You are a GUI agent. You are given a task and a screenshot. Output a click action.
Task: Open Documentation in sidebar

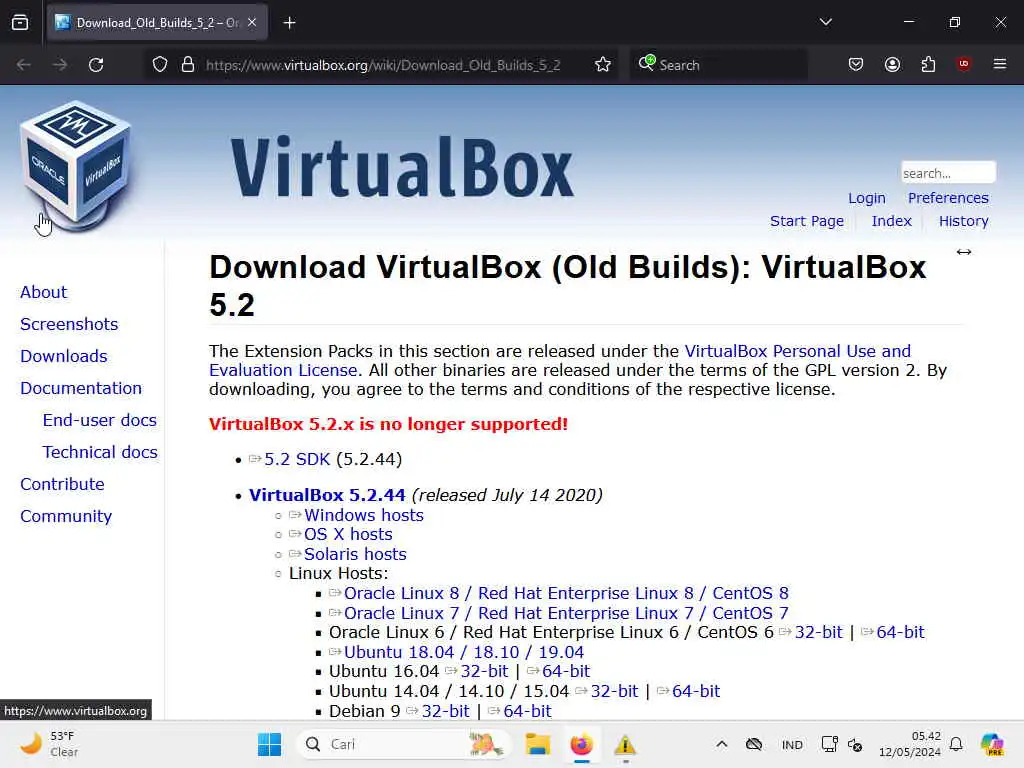[x=81, y=388]
